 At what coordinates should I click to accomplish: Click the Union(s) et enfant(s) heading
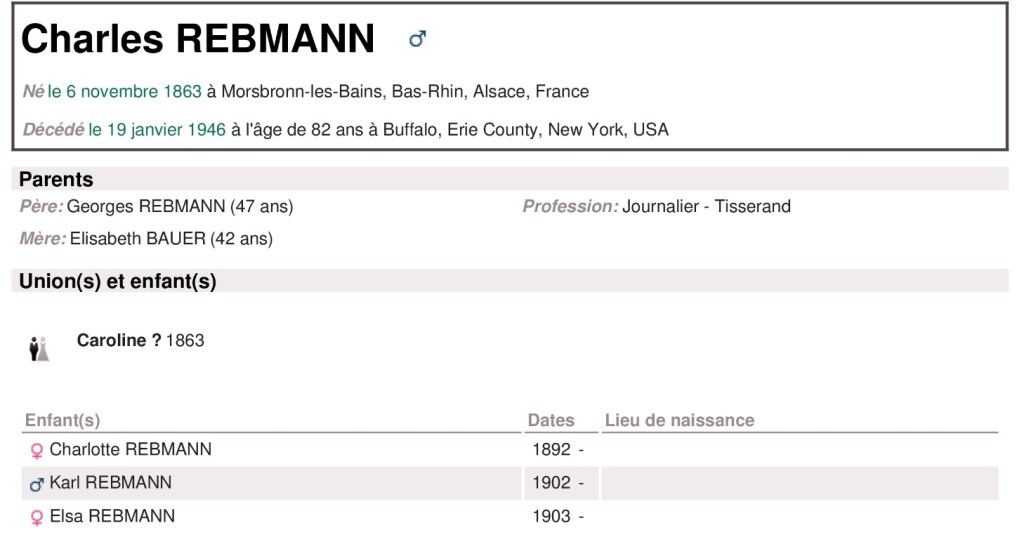117,282
